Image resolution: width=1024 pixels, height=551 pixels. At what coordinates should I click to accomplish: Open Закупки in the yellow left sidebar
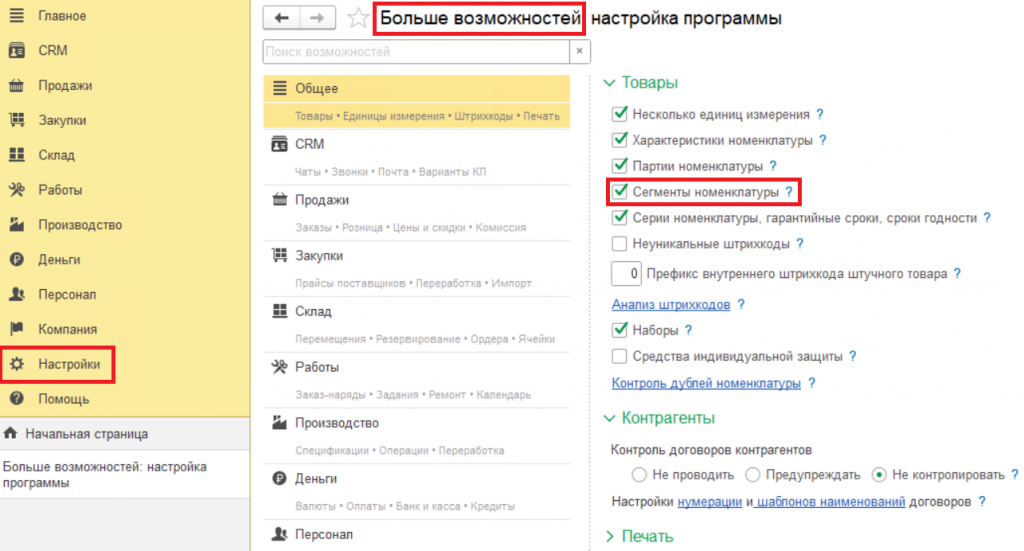click(48, 120)
